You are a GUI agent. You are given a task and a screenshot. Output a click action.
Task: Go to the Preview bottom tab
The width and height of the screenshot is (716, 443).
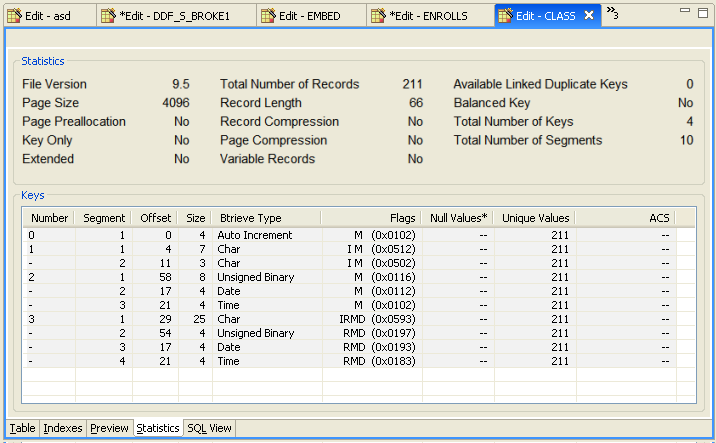pos(109,428)
